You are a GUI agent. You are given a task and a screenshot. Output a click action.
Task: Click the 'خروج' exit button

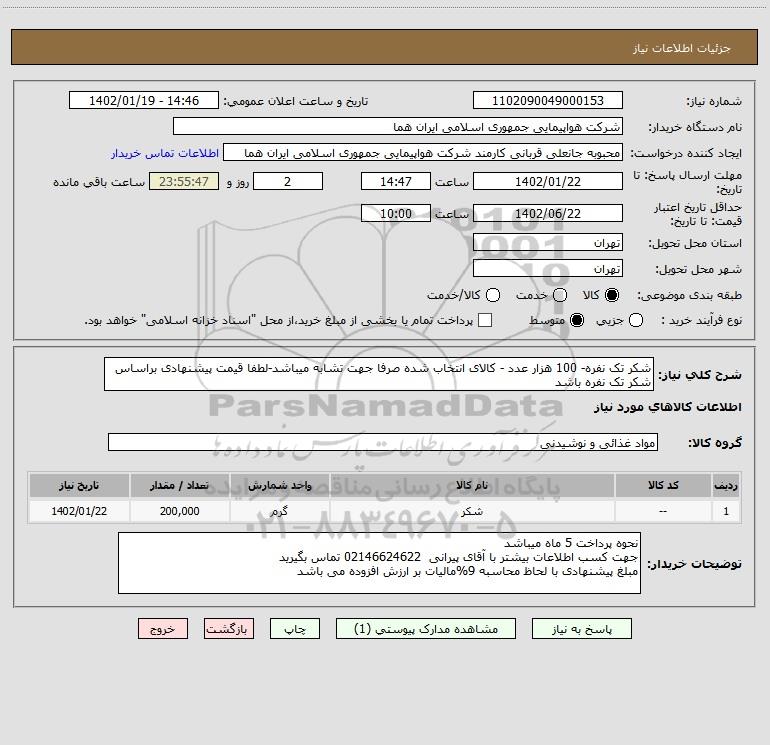point(164,629)
